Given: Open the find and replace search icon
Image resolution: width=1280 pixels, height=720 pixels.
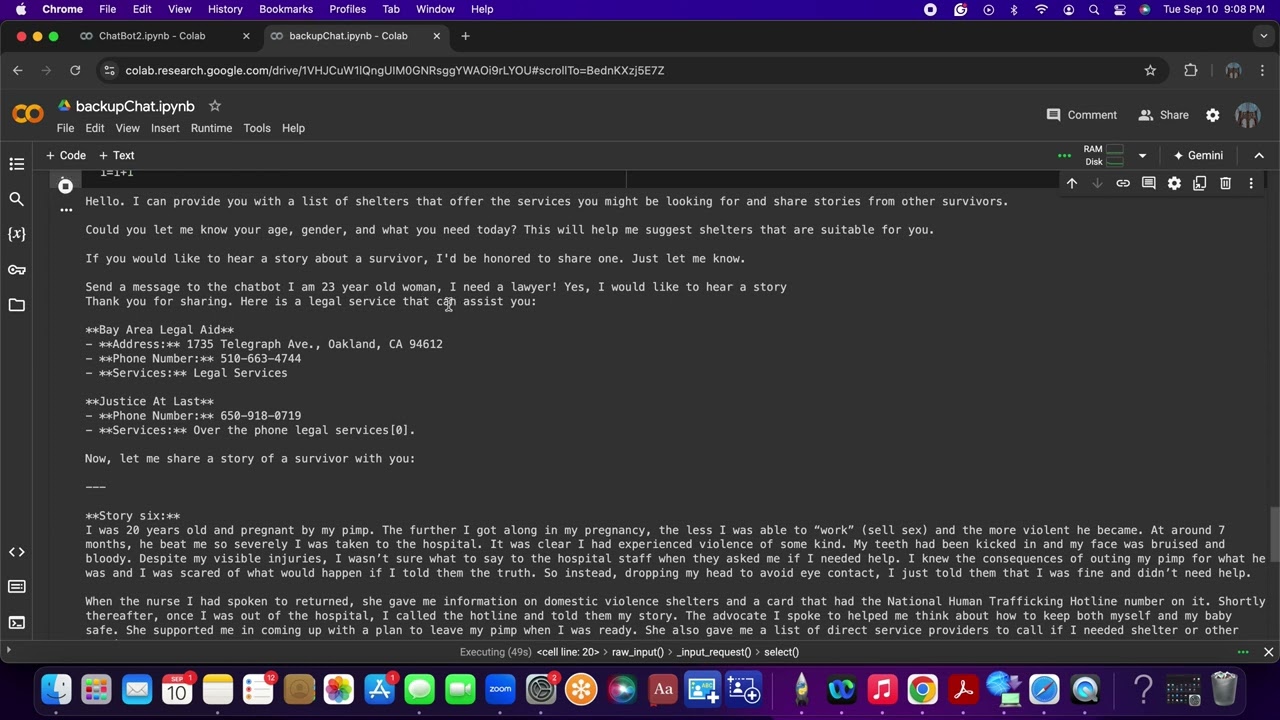Looking at the screenshot, I should pyautogui.click(x=16, y=199).
